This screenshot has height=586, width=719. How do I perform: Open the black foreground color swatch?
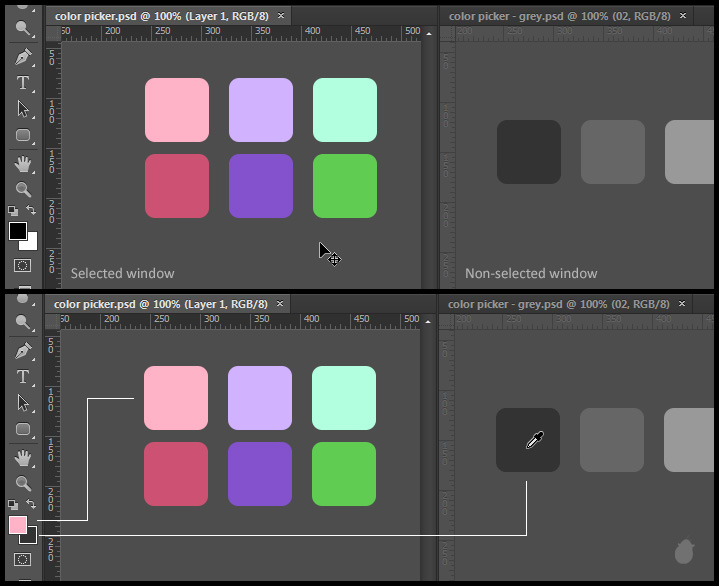pos(17,231)
